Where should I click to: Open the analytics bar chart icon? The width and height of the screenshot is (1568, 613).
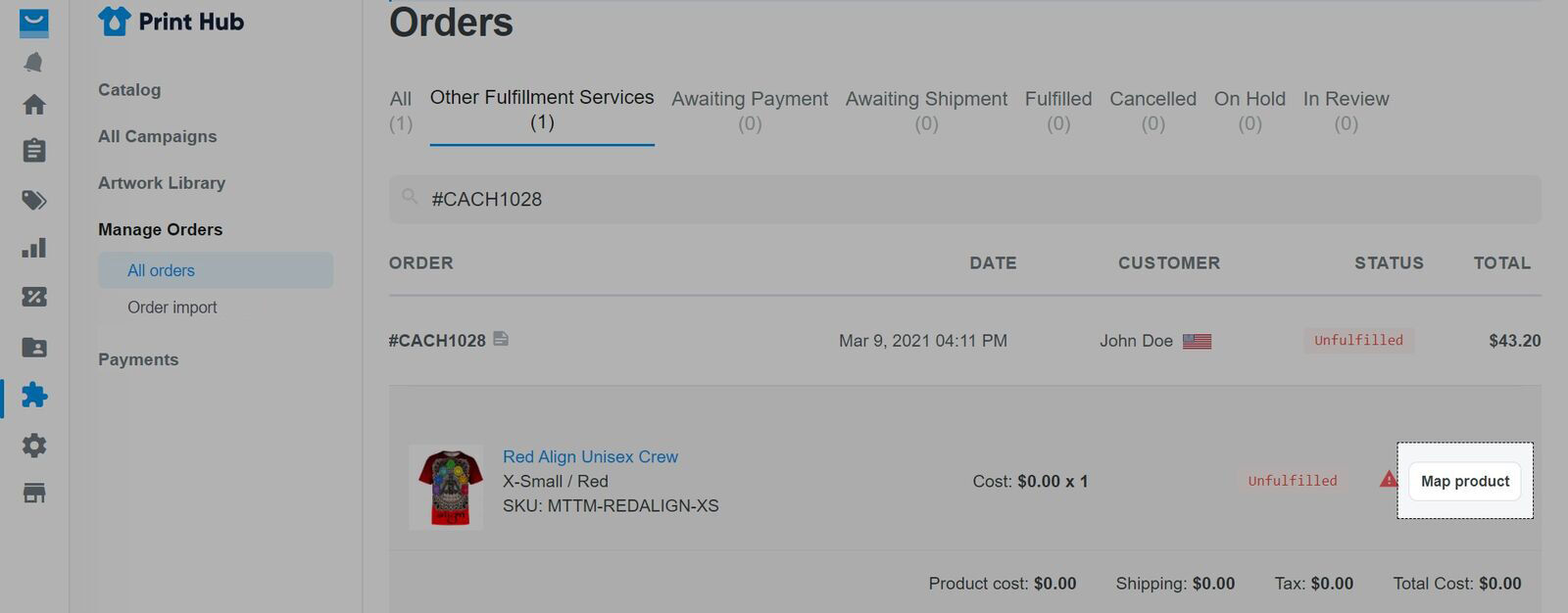coord(34,248)
